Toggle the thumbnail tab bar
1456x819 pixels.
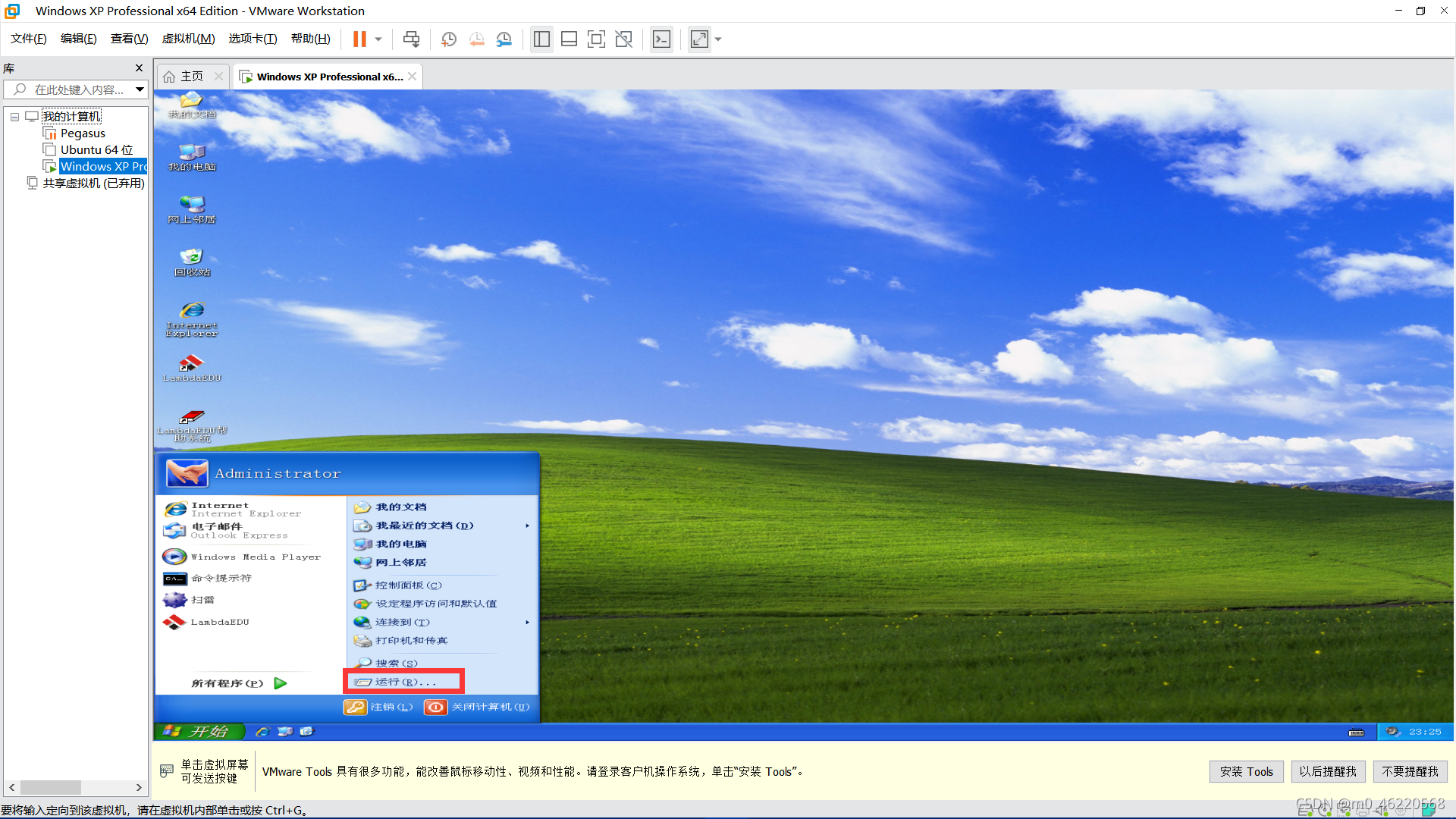pos(569,39)
